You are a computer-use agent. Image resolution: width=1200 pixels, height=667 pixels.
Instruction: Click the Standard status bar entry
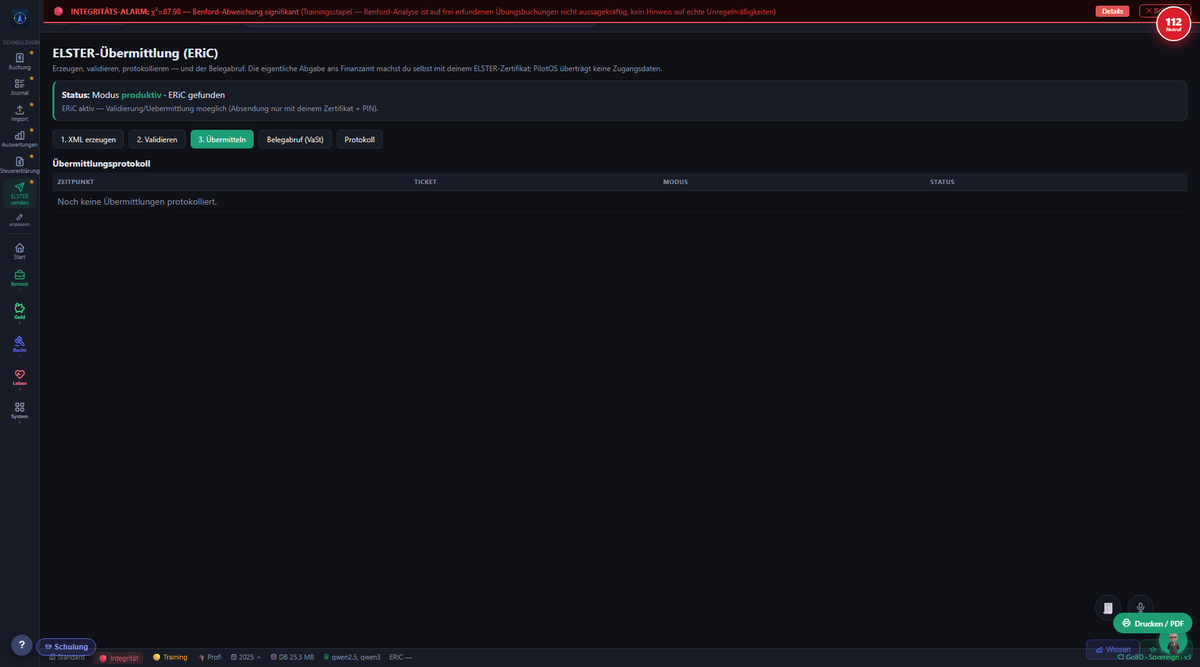point(66,657)
